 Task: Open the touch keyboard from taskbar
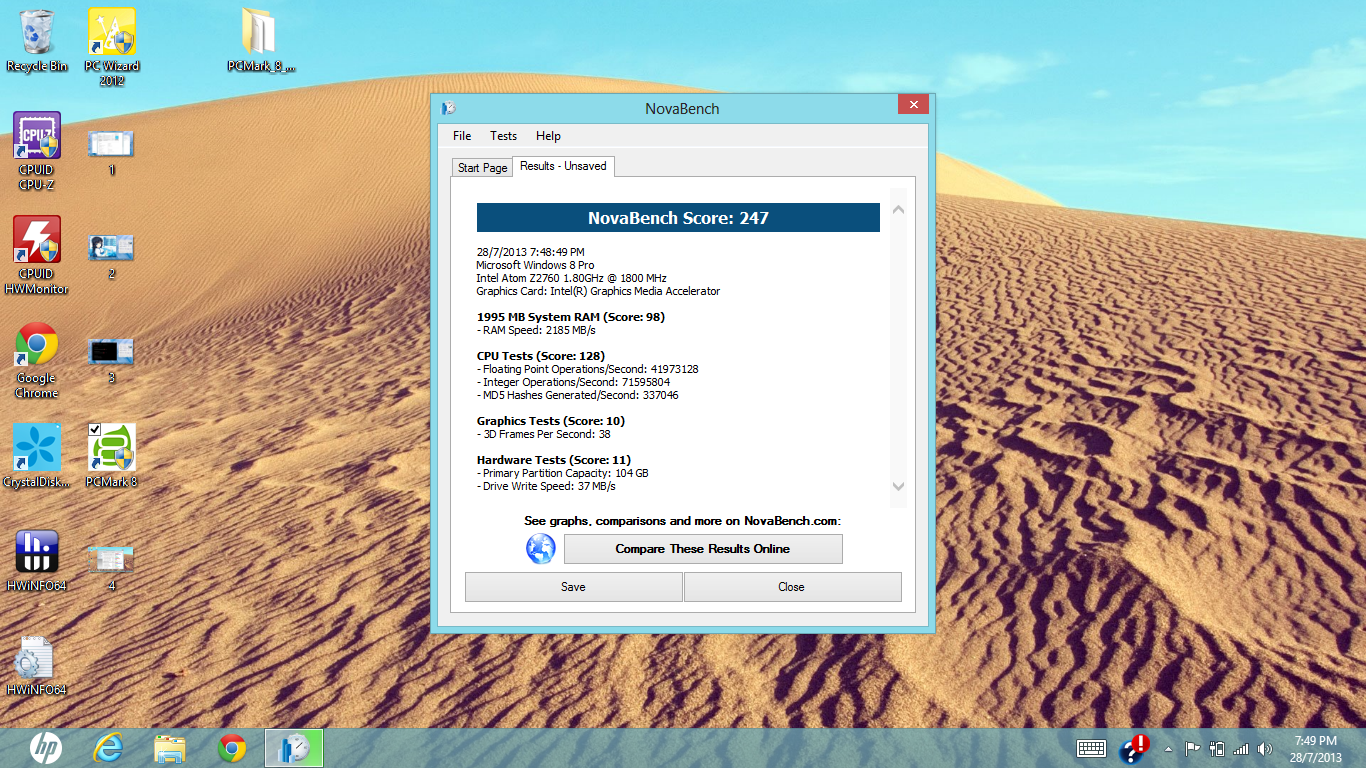click(x=1091, y=748)
